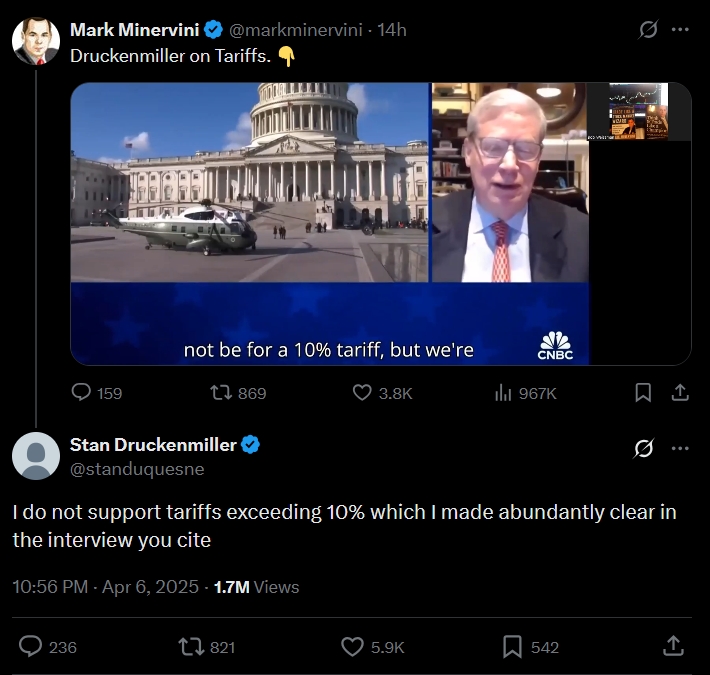710x675 pixels.
Task: Open Grok icon on Druckenmiller's reply
Action: [644, 447]
